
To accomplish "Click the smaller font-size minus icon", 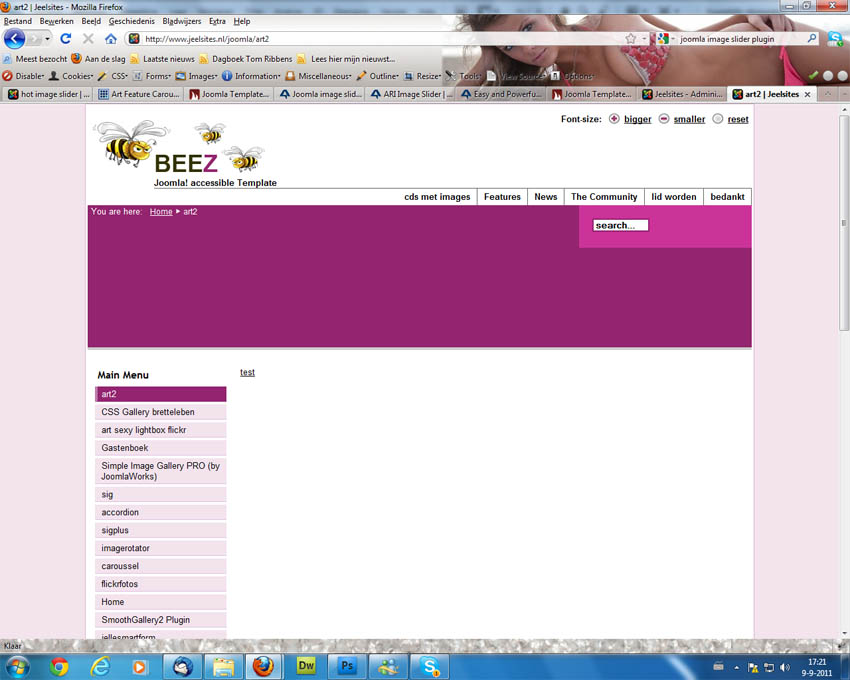I will tap(664, 119).
